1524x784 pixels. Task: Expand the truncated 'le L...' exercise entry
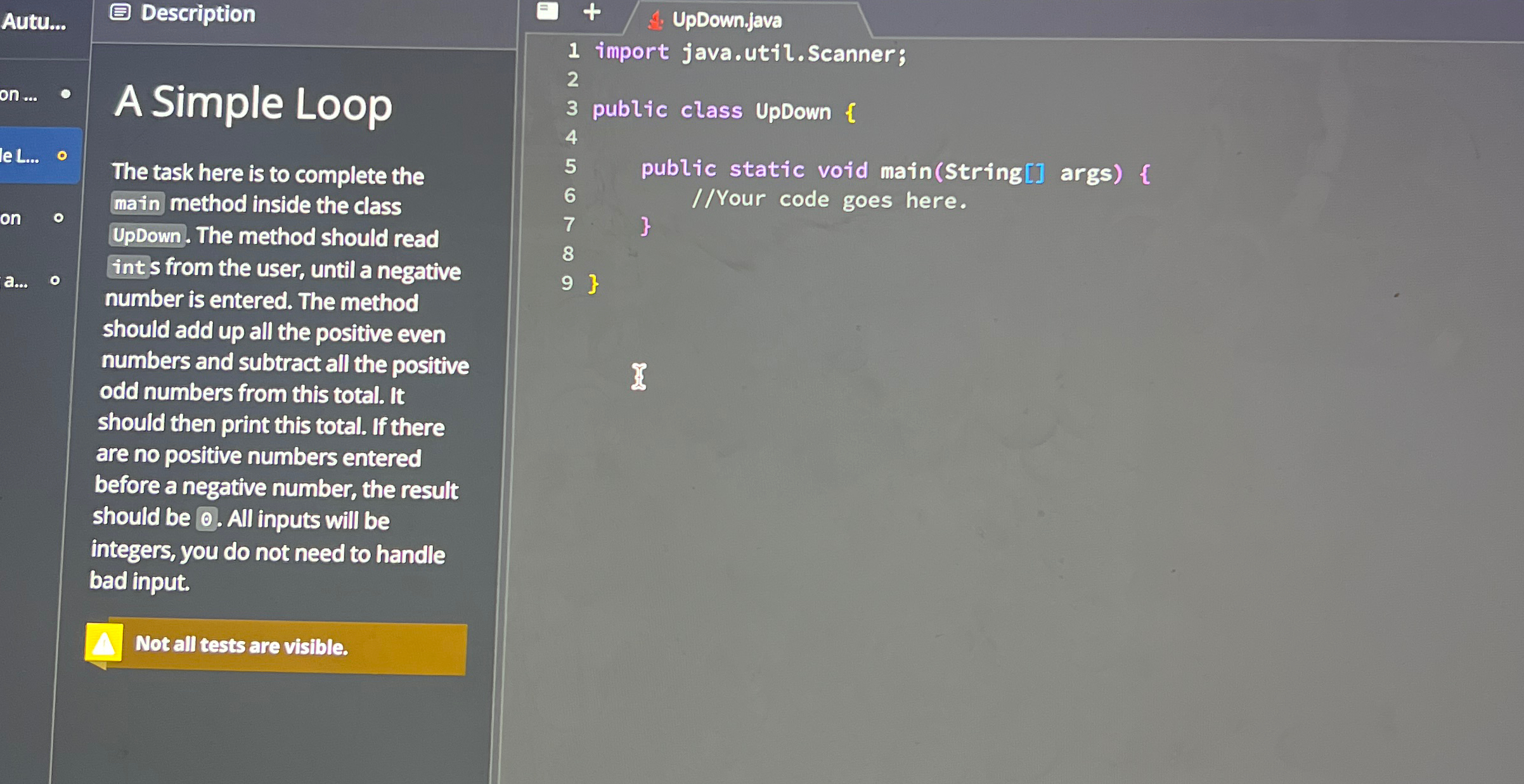point(20,157)
